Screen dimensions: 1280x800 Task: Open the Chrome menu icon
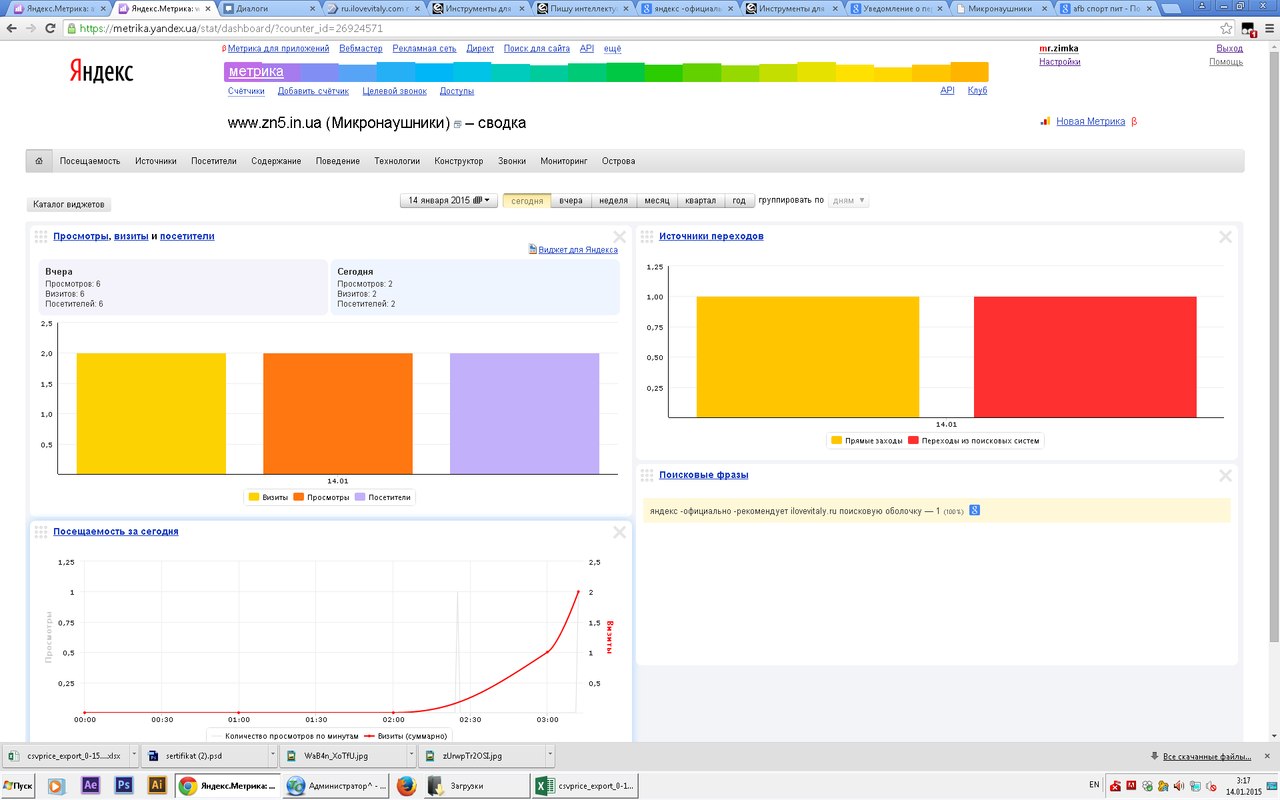1267,28
